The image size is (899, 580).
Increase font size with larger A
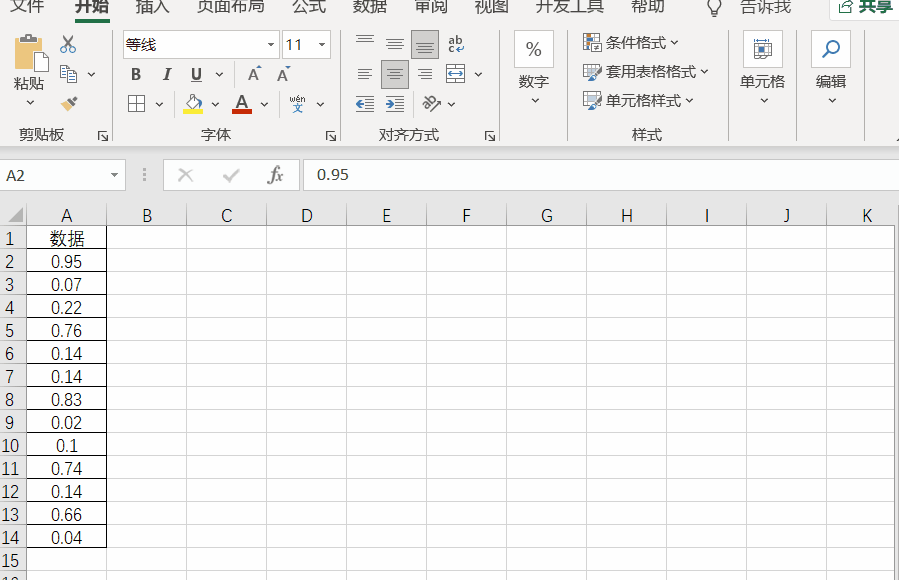pyautogui.click(x=254, y=75)
